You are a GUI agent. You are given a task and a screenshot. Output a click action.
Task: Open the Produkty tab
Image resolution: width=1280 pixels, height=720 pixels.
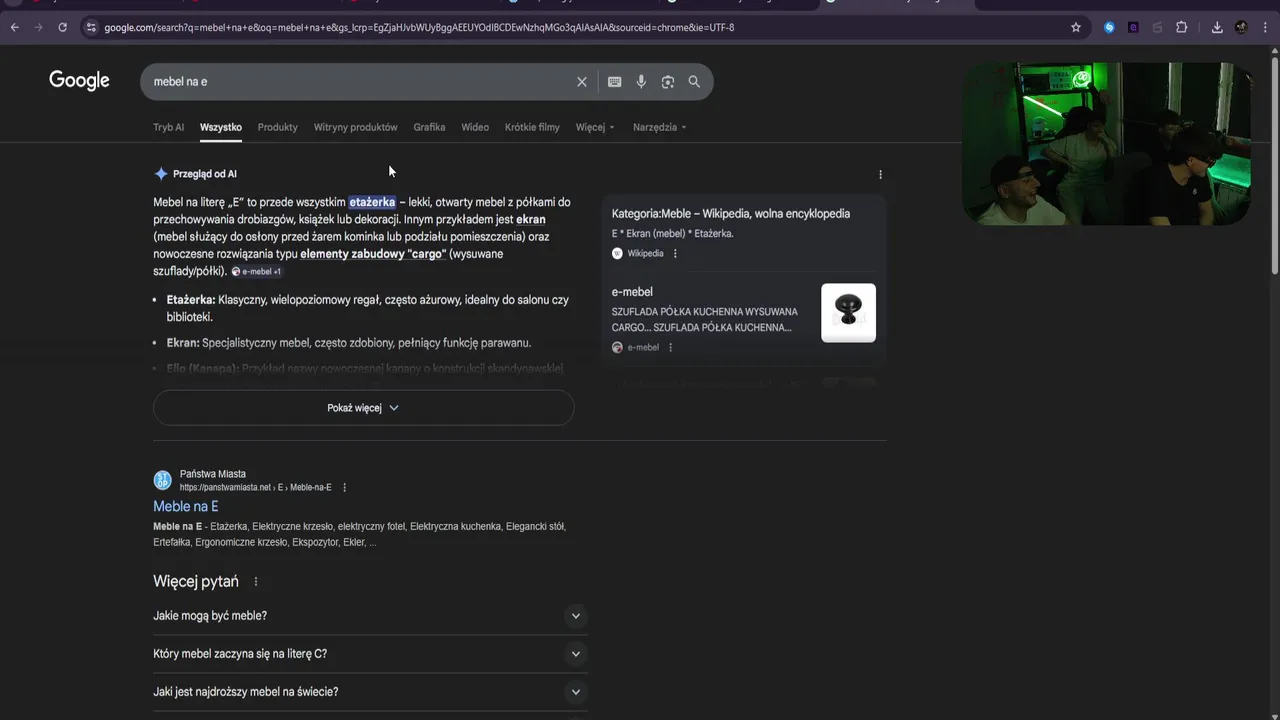point(277,127)
